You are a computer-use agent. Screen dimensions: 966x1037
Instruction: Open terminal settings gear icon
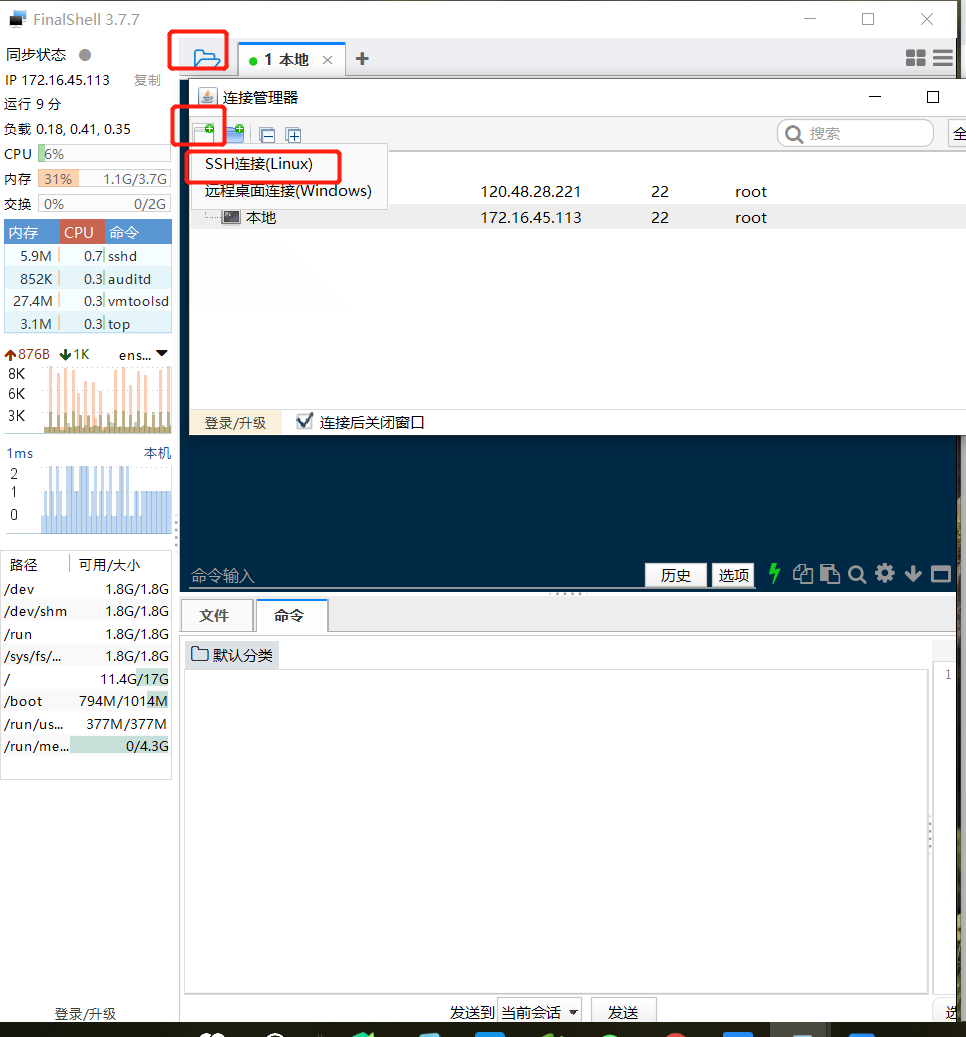click(x=885, y=573)
